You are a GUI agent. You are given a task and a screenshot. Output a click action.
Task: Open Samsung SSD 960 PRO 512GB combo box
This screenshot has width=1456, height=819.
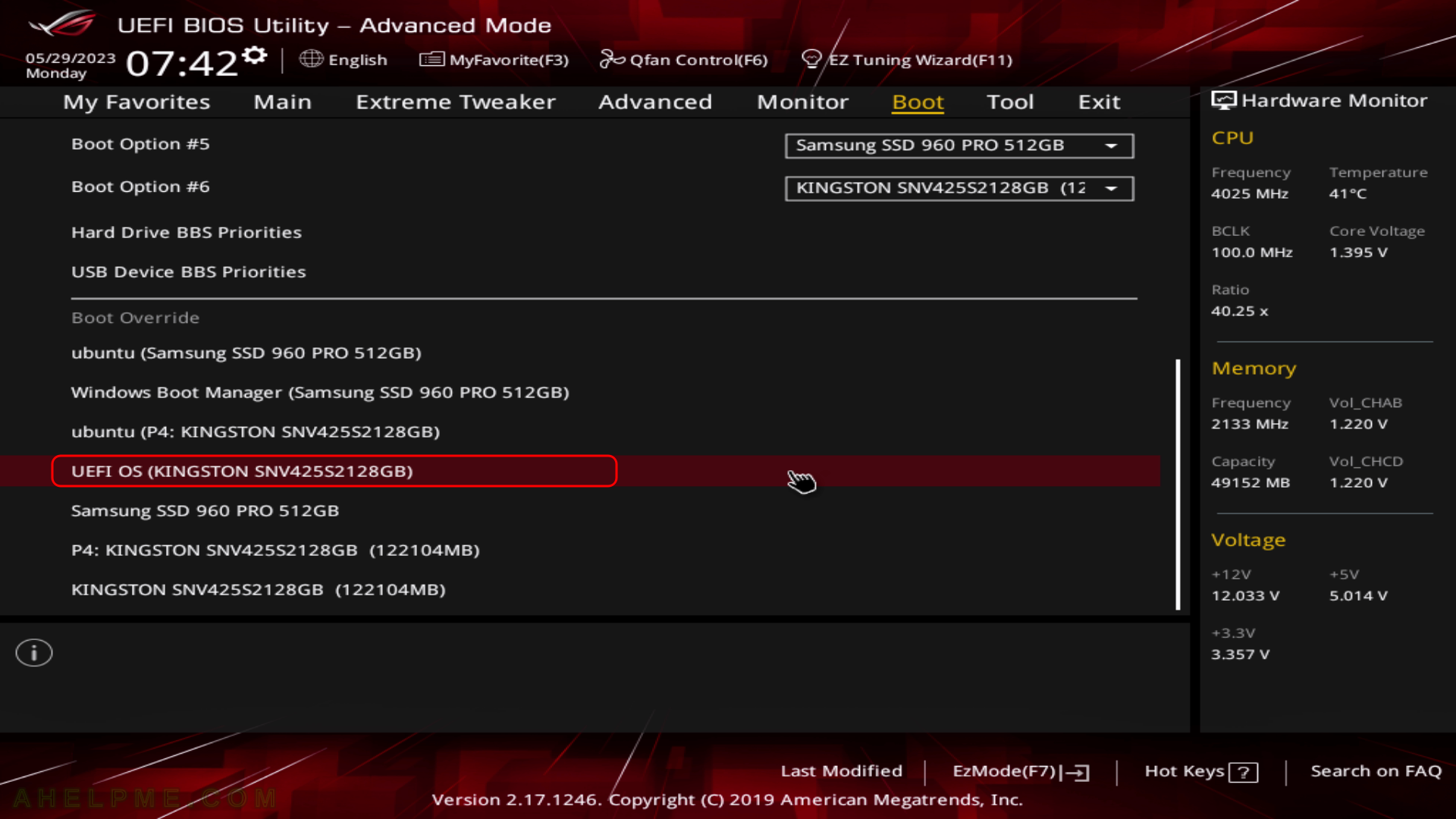pos(959,146)
